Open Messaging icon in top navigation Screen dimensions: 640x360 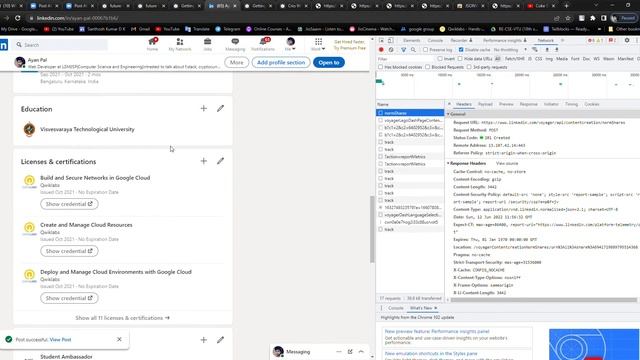click(235, 44)
